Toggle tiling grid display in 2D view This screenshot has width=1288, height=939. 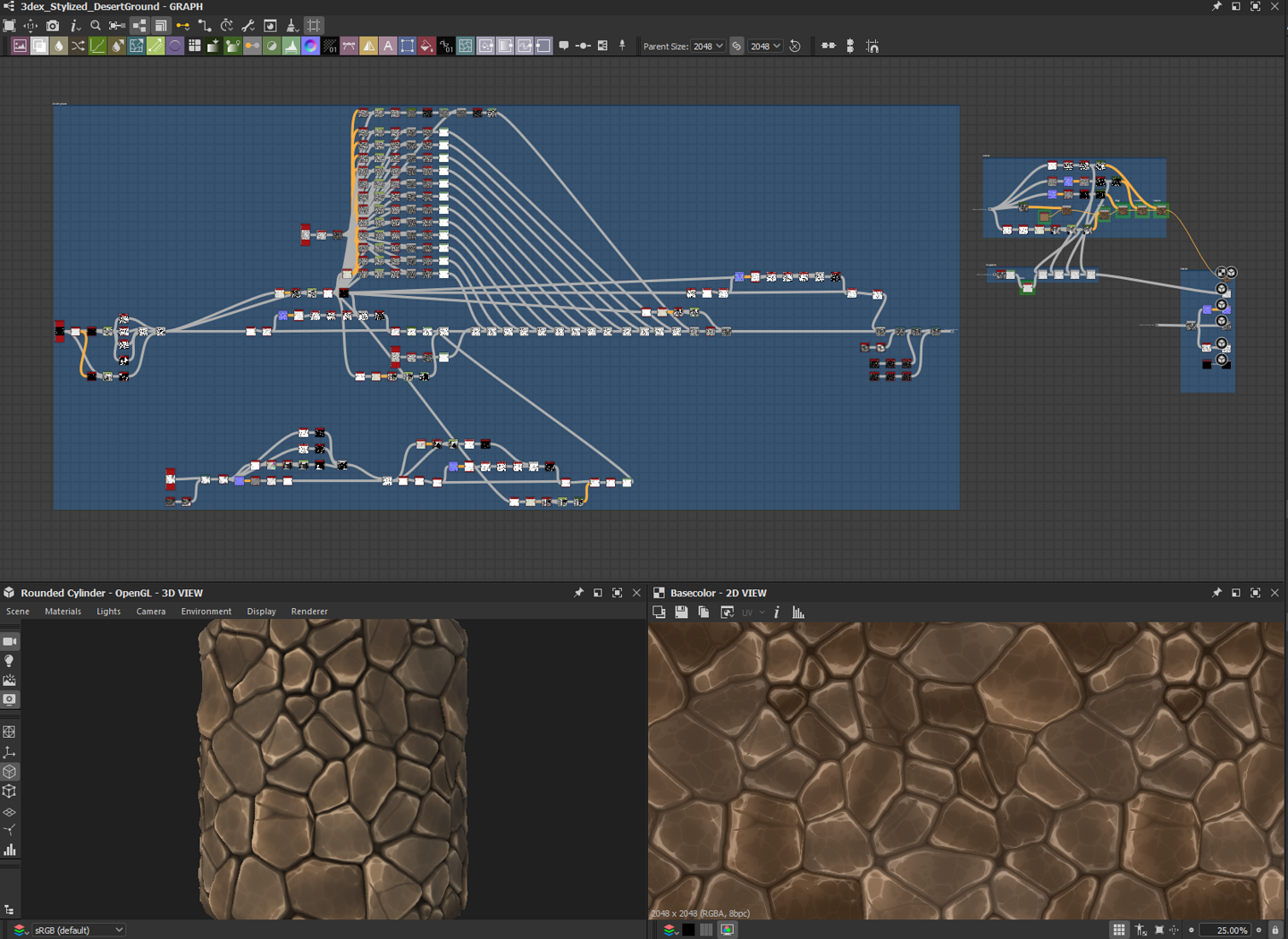pyautogui.click(x=1119, y=930)
